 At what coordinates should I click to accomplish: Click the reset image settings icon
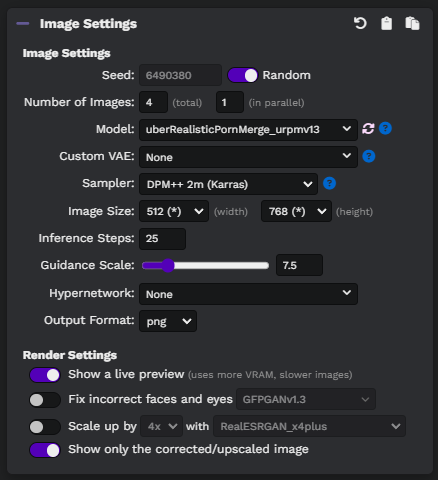pyautogui.click(x=360, y=23)
